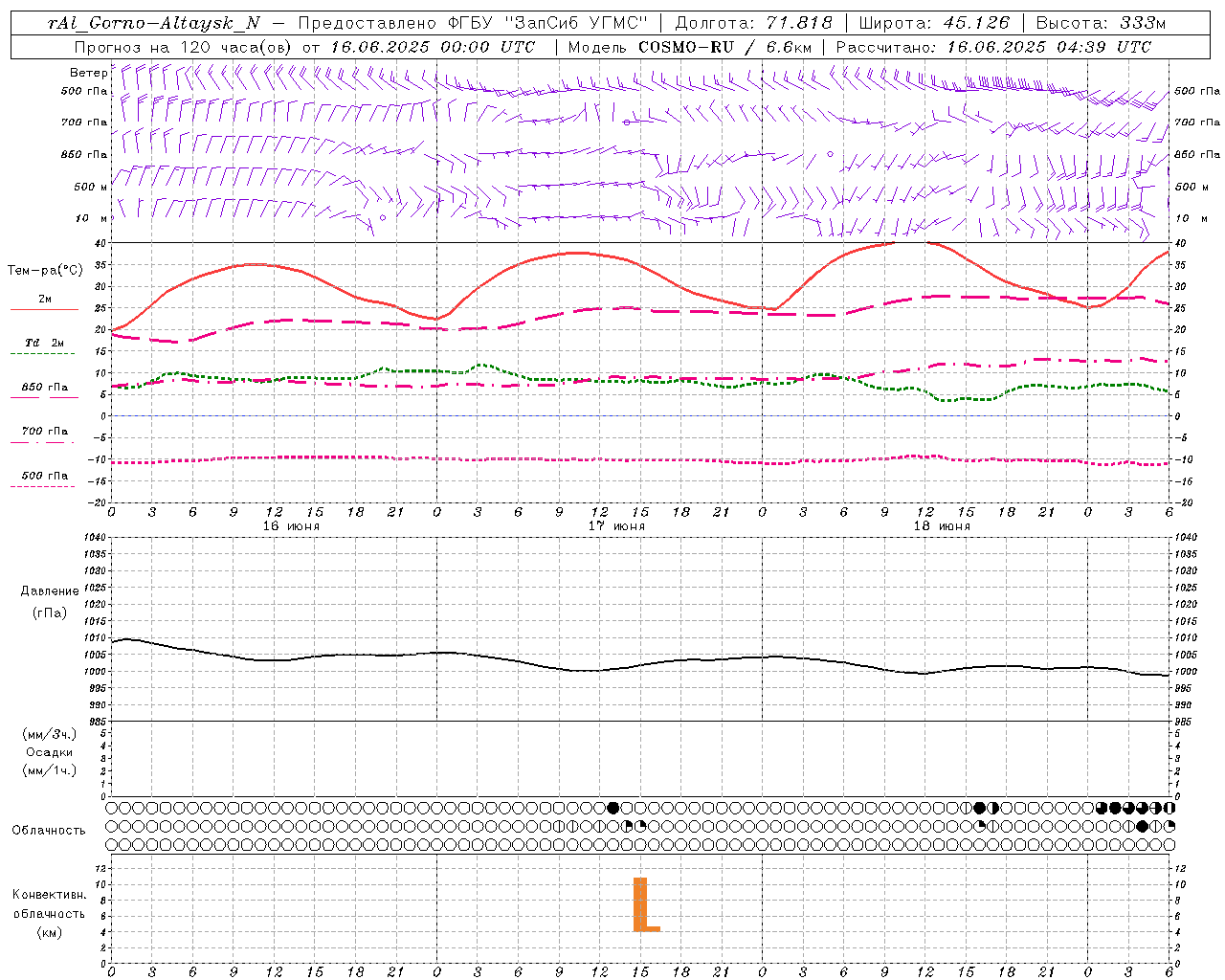Click the Осадки panel label
Screen dimensions: 1225x980
pyautogui.click(x=50, y=752)
